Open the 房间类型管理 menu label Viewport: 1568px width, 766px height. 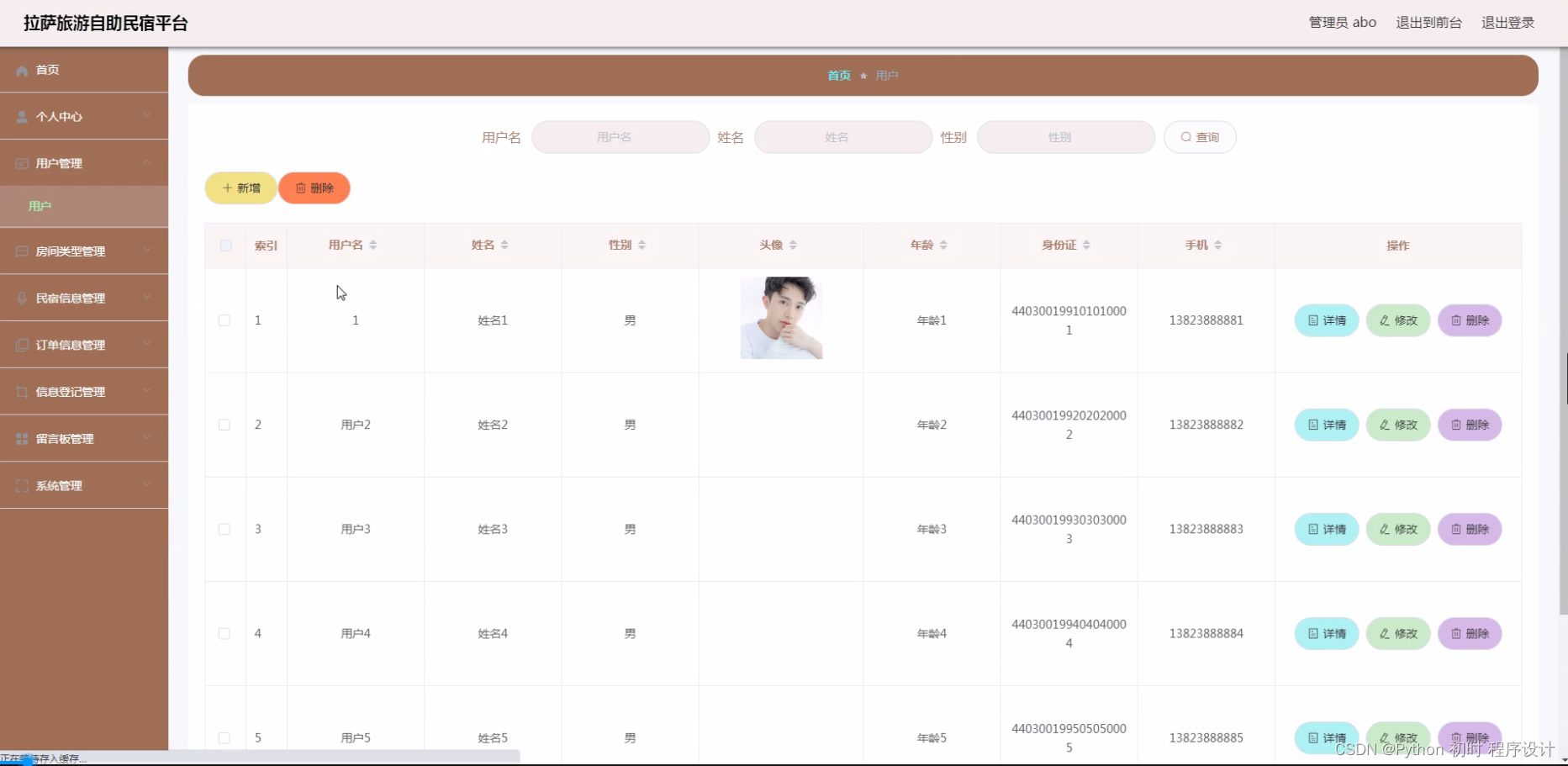[71, 251]
